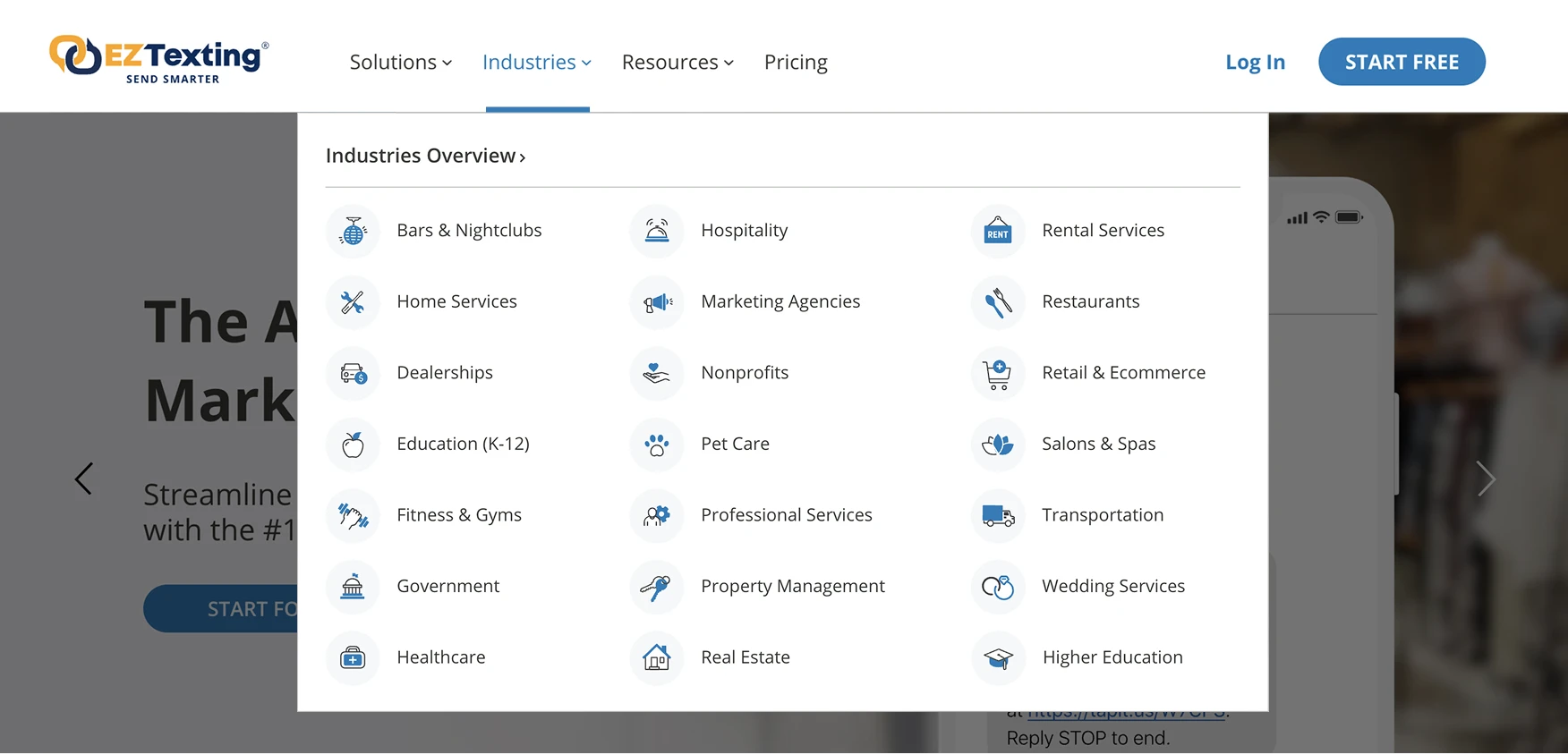Expand the Solutions dropdown menu

pos(401,62)
